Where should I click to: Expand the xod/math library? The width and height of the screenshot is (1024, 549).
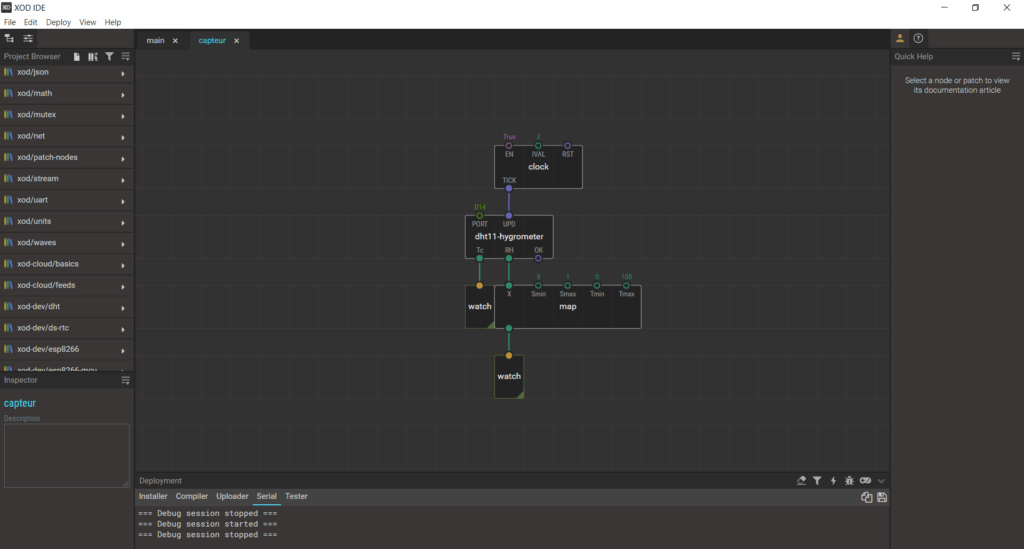(123, 95)
